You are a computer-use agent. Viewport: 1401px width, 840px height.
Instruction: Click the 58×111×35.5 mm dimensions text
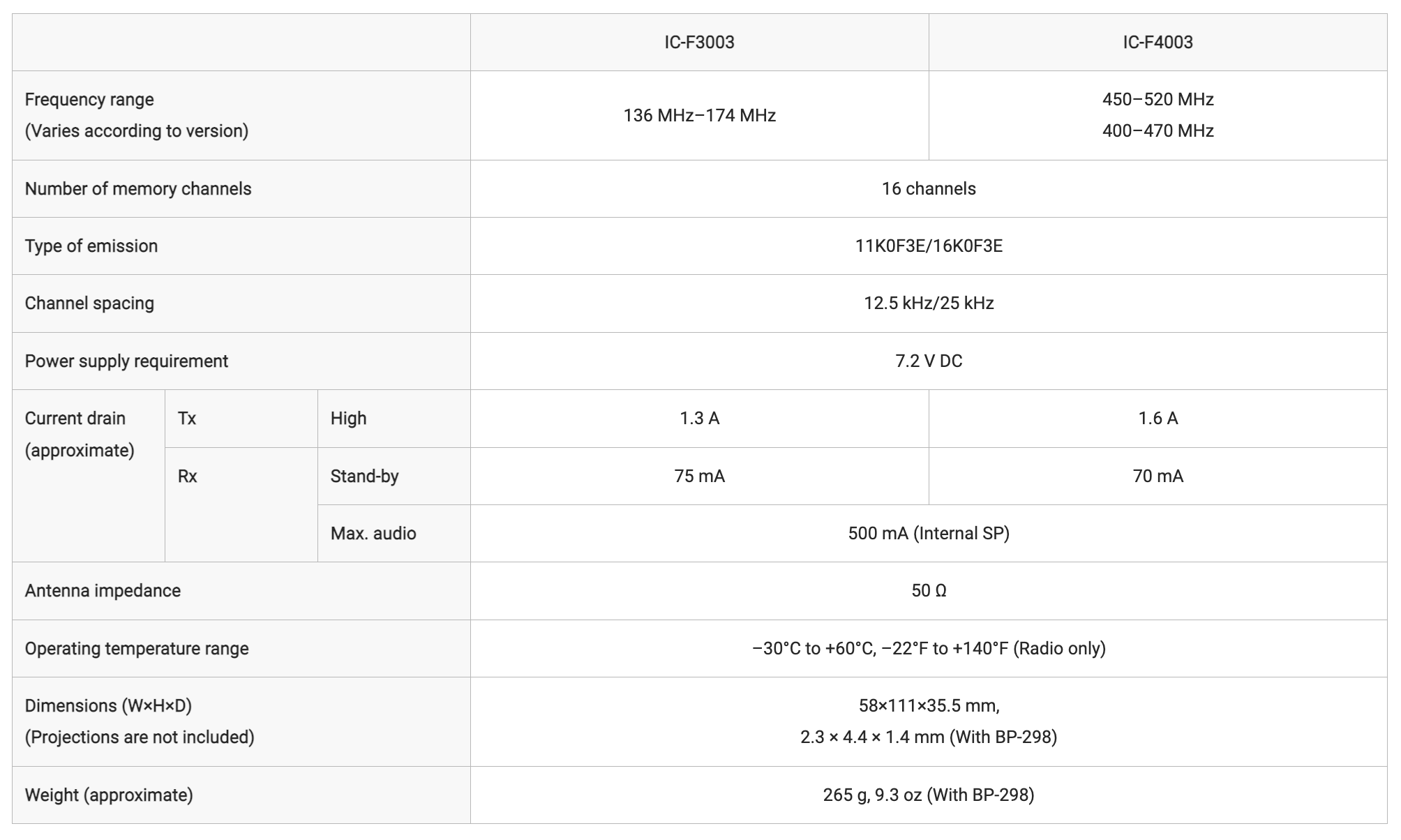tap(929, 705)
